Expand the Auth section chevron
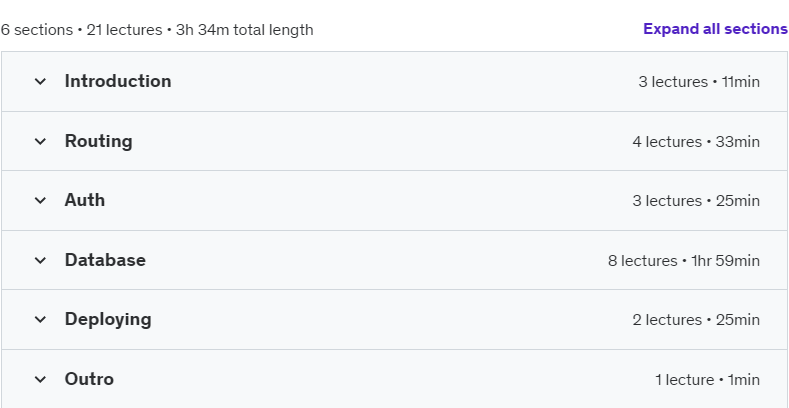 point(40,200)
